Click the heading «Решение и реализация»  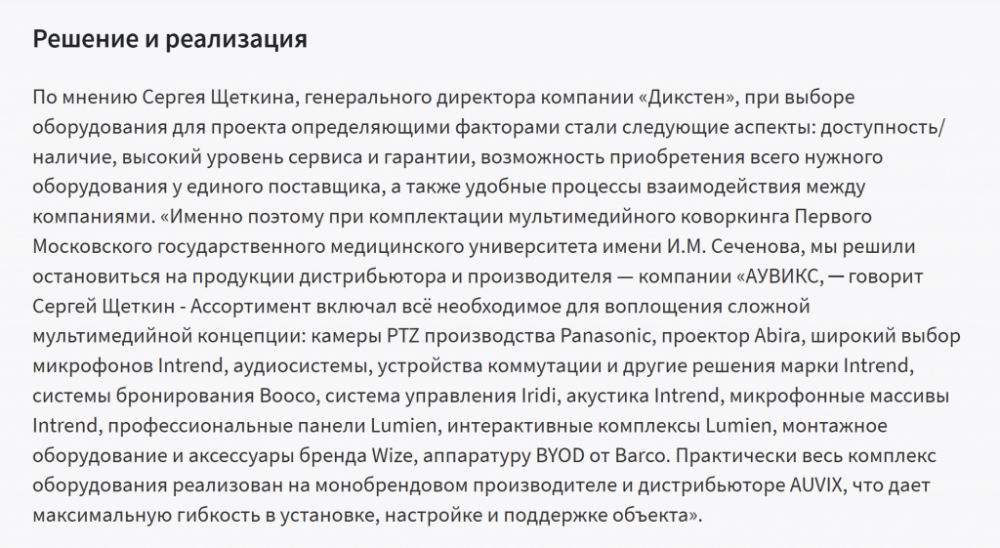(170, 39)
